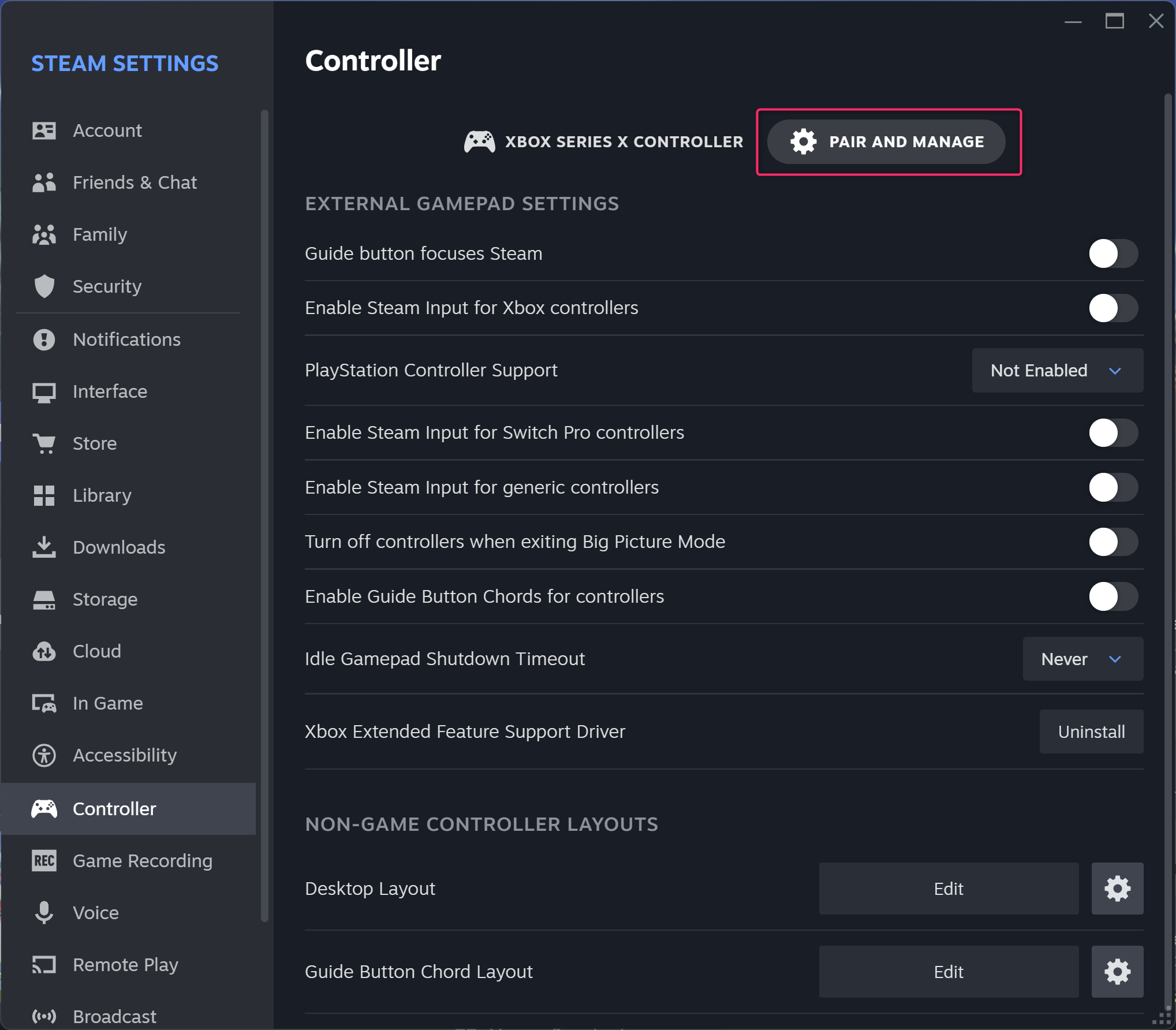This screenshot has height=1030, width=1176.
Task: Minimize the Steam Settings window
Action: (x=1073, y=21)
